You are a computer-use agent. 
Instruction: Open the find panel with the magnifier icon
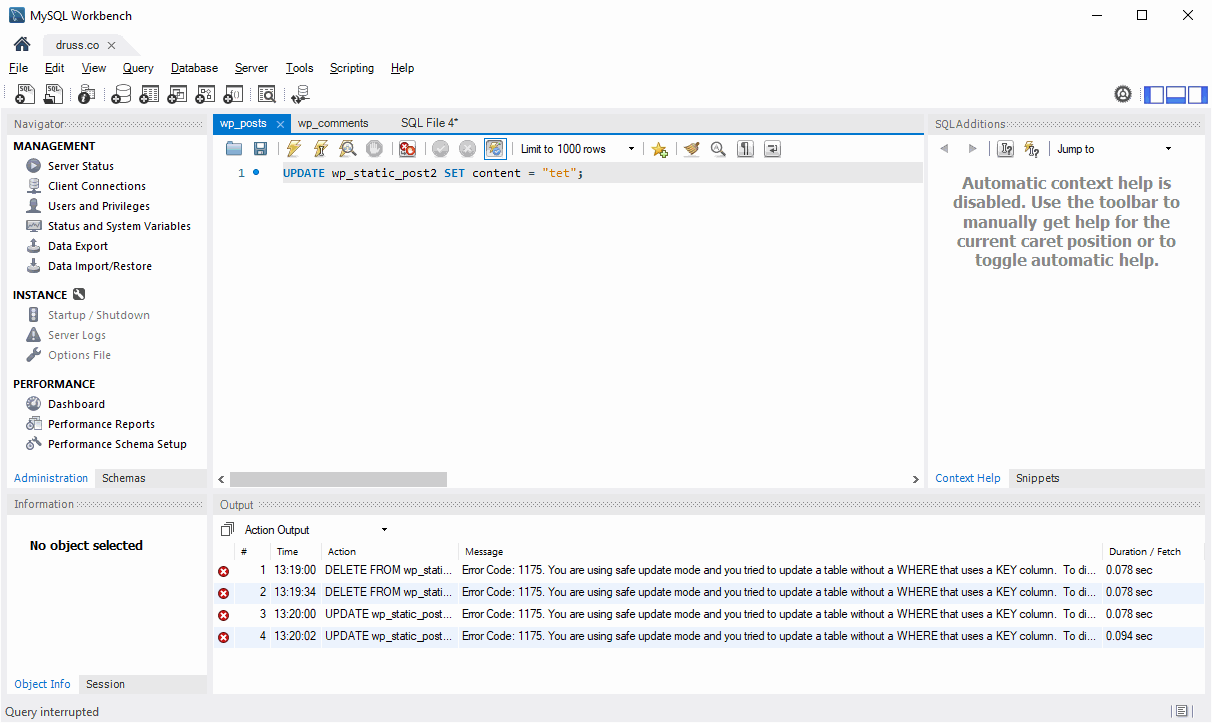click(x=718, y=148)
